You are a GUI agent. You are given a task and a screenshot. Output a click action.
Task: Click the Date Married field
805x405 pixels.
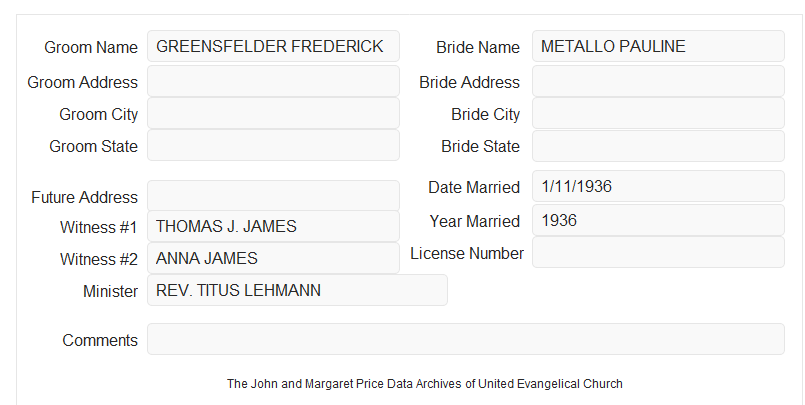[x=658, y=186]
